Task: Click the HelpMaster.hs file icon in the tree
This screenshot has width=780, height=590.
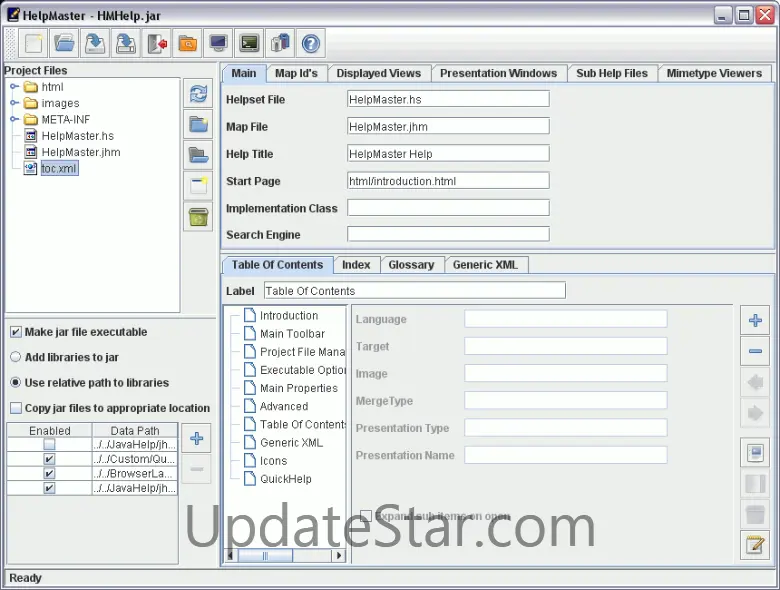Action: click(31, 136)
